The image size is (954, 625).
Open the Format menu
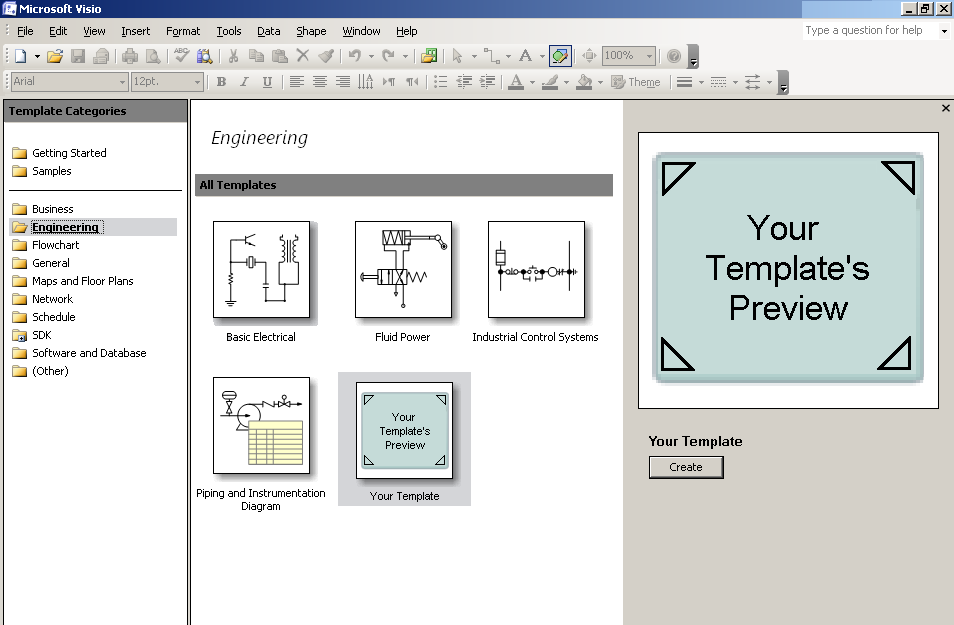[183, 31]
